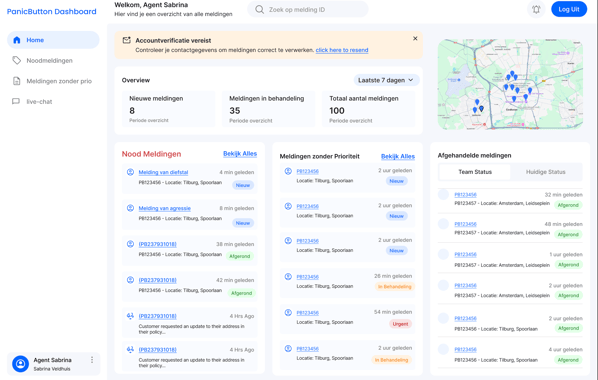Click the 'click here to resend' link
Image resolution: width=598 pixels, height=380 pixels.
click(x=342, y=50)
